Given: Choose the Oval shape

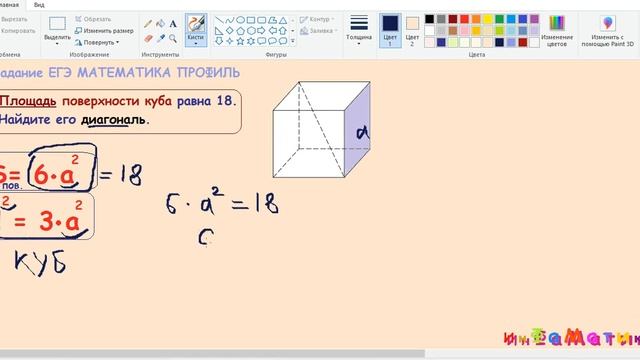Looking at the screenshot, I should (240, 20).
